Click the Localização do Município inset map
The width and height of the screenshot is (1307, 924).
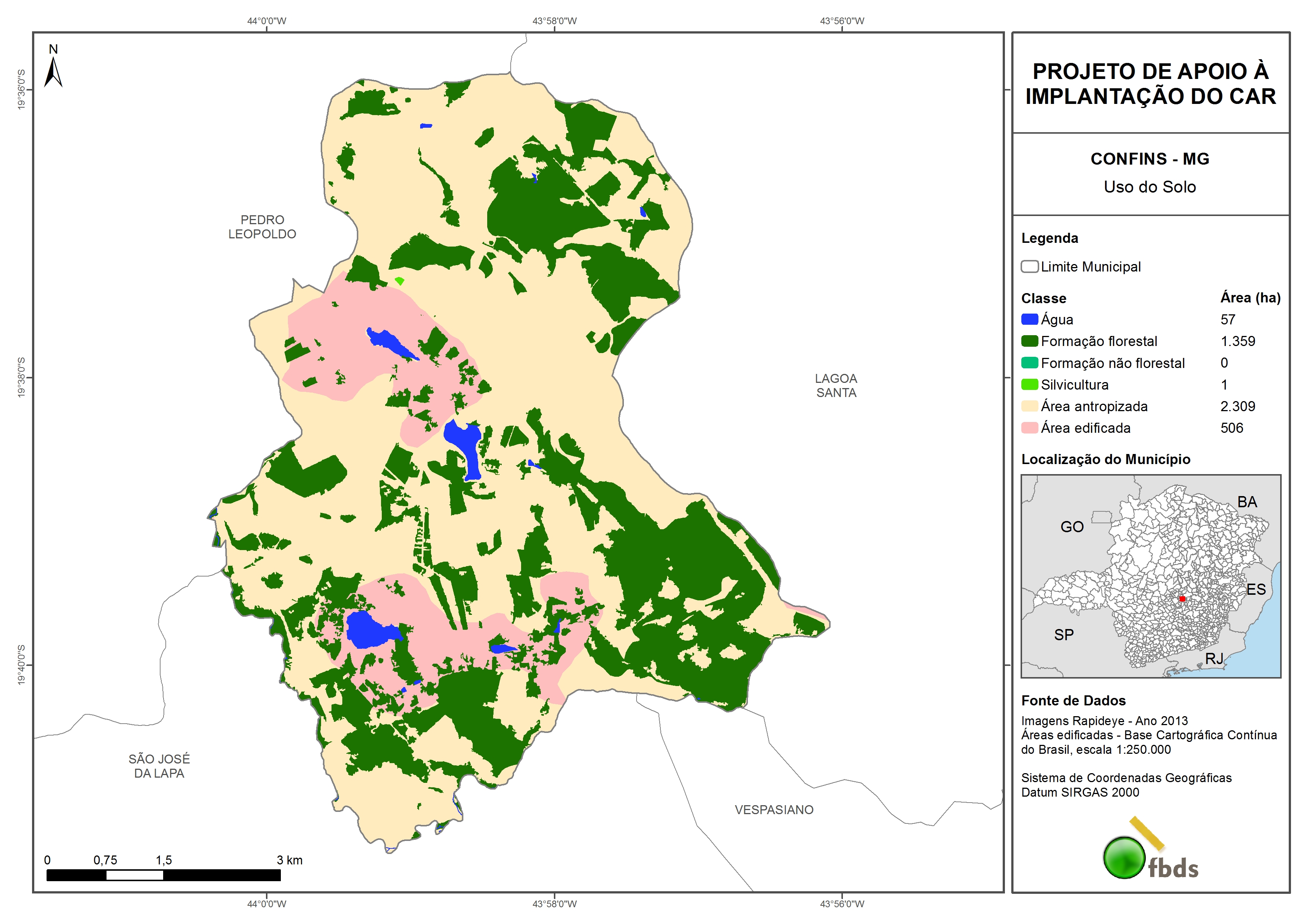(x=1151, y=575)
